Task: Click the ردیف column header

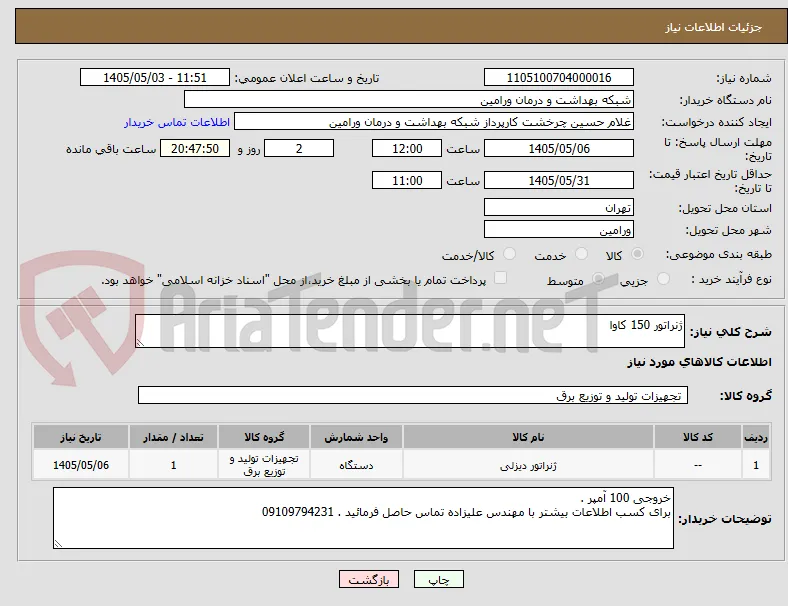Action: pyautogui.click(x=756, y=437)
